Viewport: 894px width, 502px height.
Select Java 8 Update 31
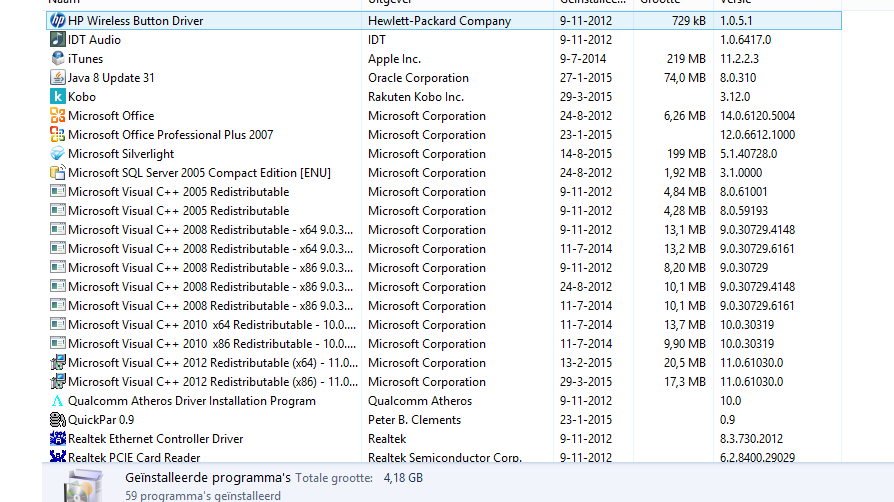(444, 78)
